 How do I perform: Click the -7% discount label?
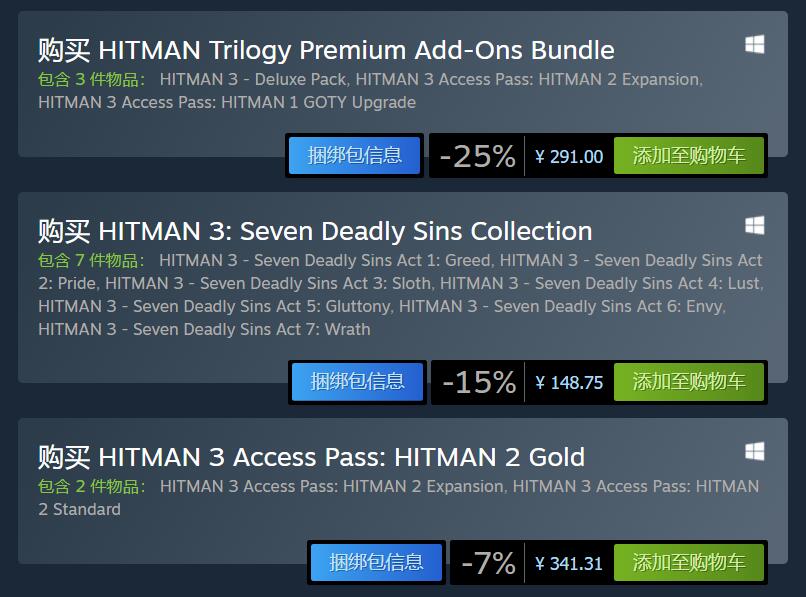(x=488, y=563)
